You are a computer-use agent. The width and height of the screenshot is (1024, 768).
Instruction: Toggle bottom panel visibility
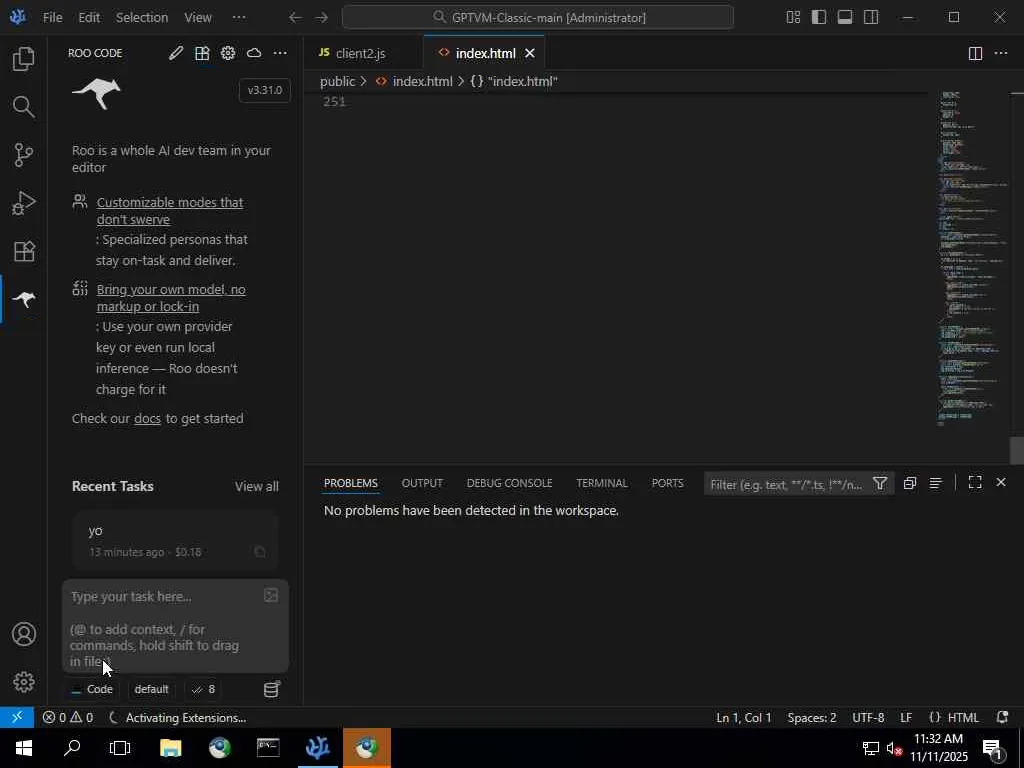[845, 18]
